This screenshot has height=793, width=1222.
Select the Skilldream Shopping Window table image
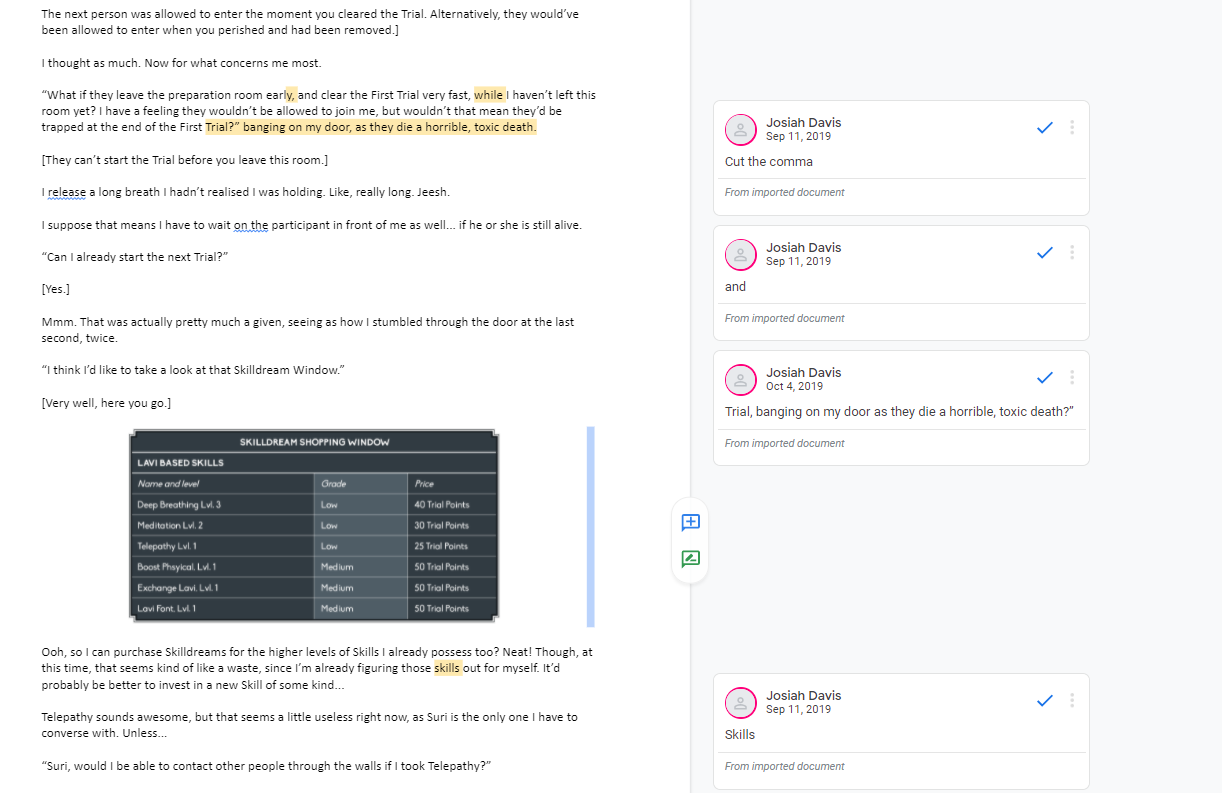pos(314,526)
